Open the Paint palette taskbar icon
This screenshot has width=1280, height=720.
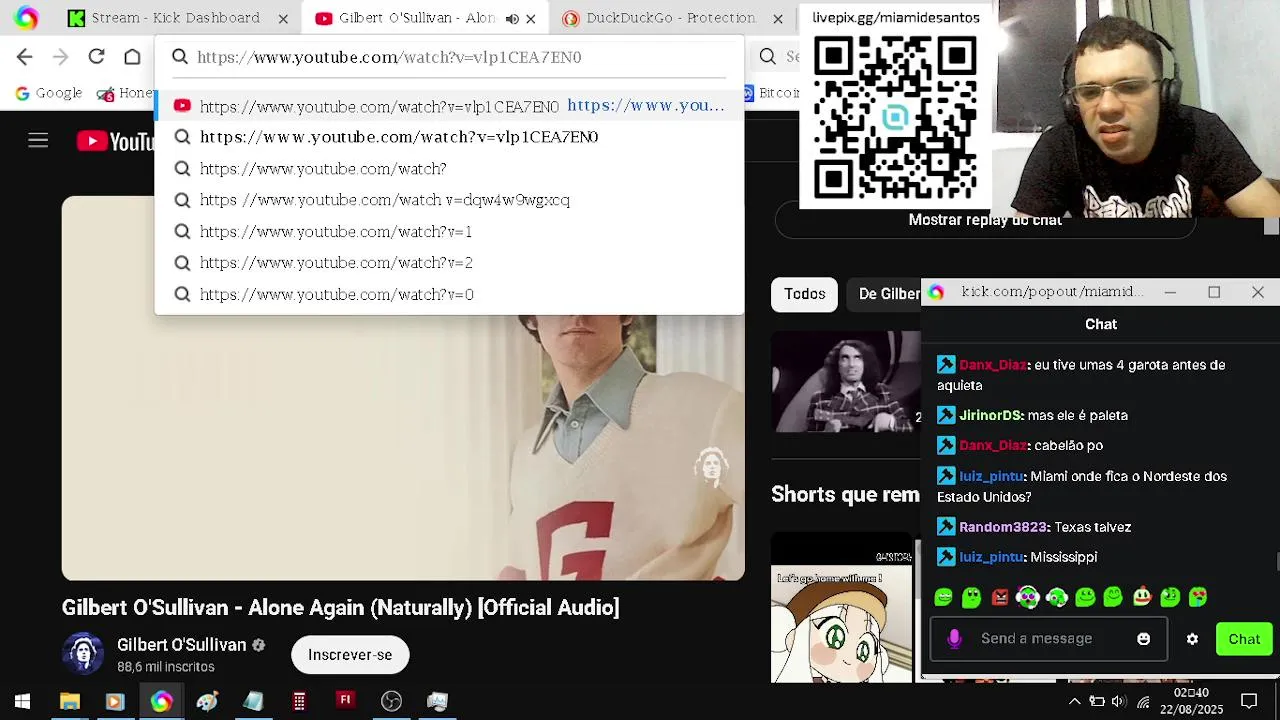click(207, 701)
